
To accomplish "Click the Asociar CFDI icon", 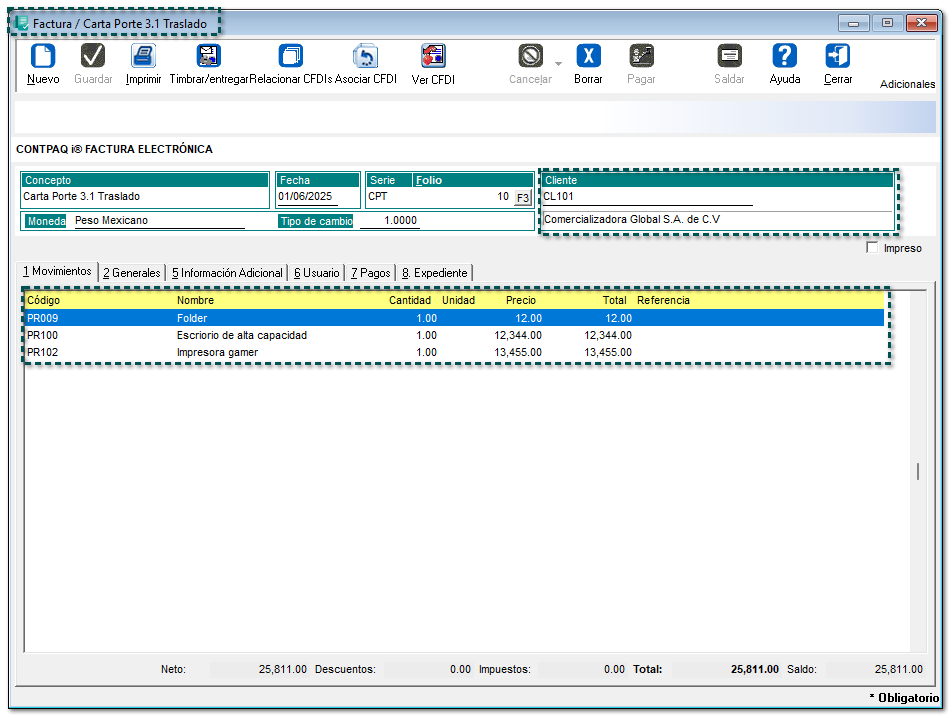I will pyautogui.click(x=365, y=57).
